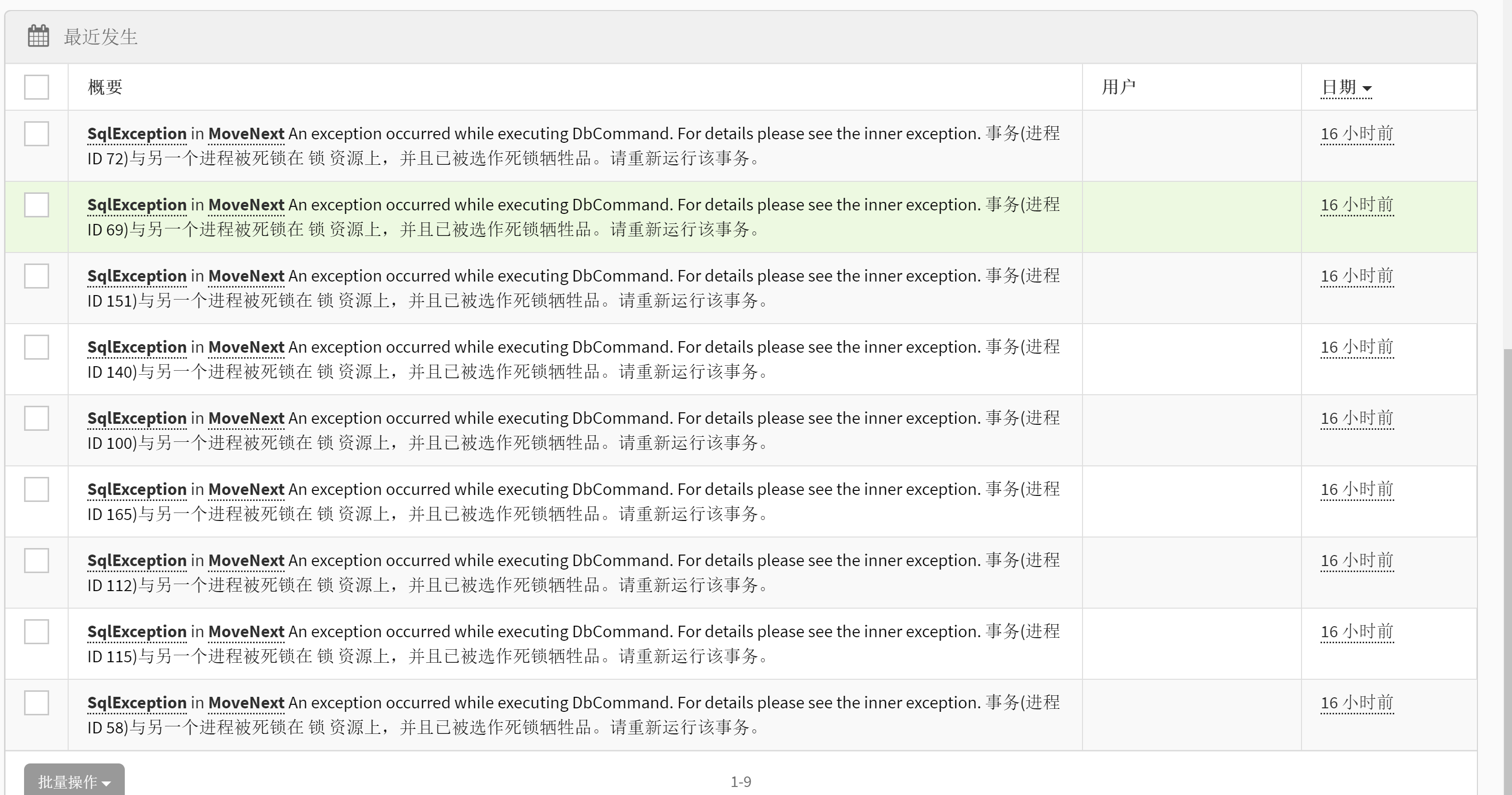Check the checkbox for the 进程 ID 165 row
The width and height of the screenshot is (1512, 795).
click(x=37, y=489)
